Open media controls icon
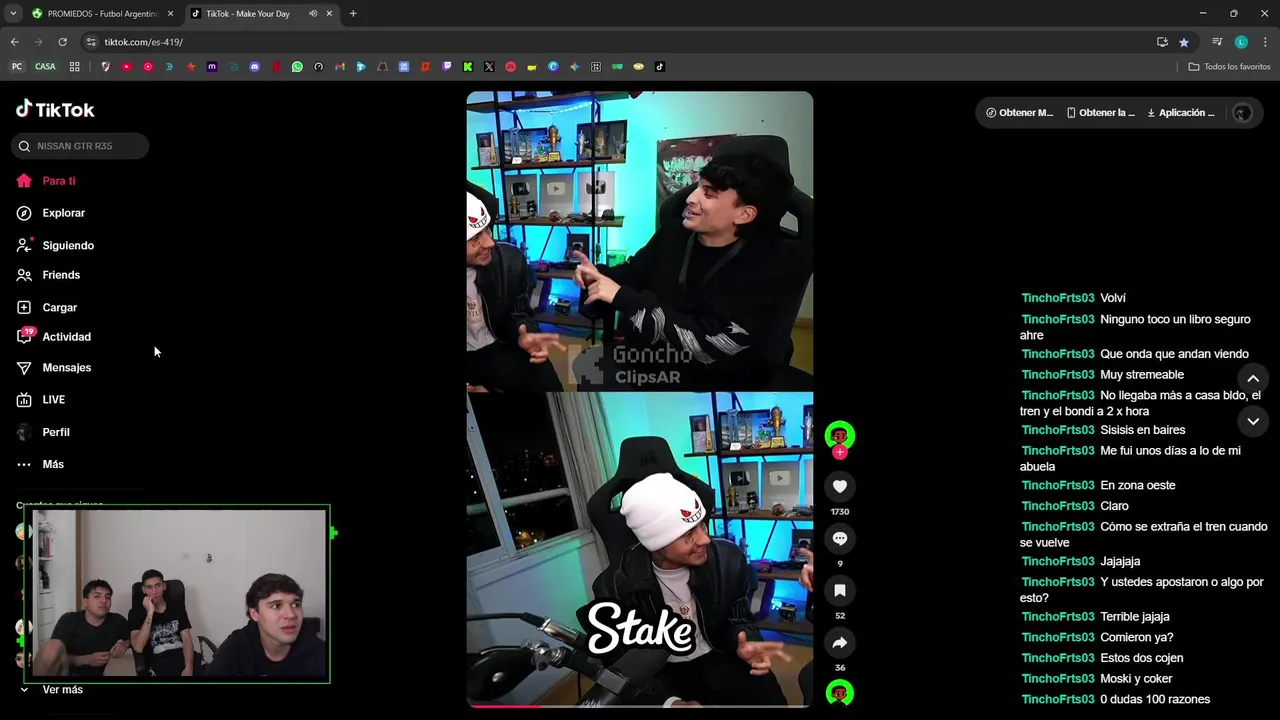The width and height of the screenshot is (1280, 720). click(1217, 42)
